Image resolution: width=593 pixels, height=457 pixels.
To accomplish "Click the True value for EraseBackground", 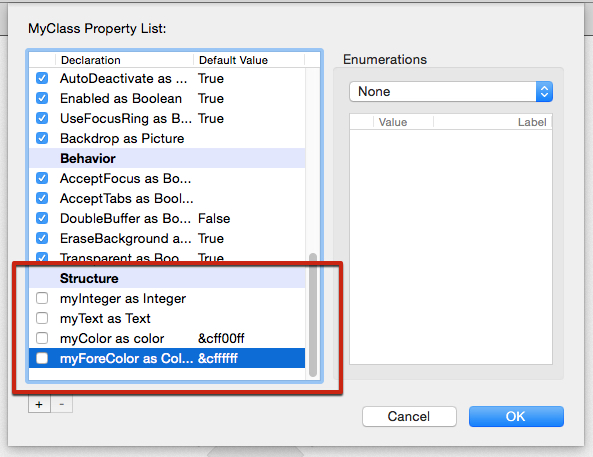I will coord(211,238).
